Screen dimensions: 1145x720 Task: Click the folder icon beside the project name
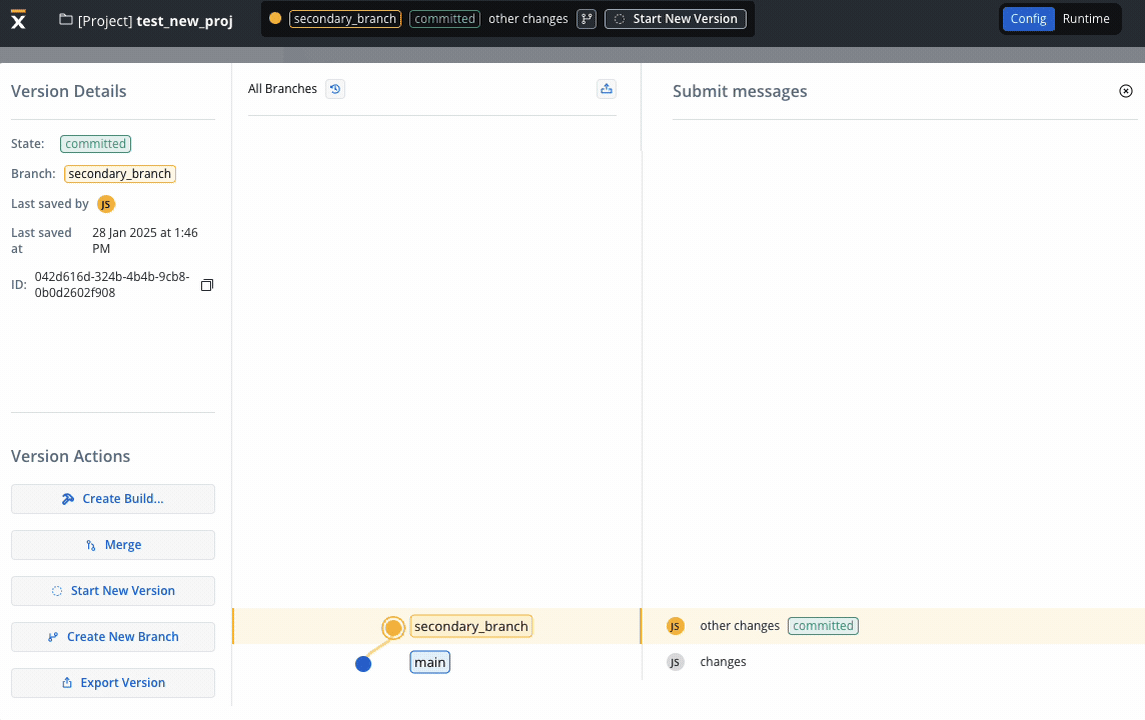(66, 20)
